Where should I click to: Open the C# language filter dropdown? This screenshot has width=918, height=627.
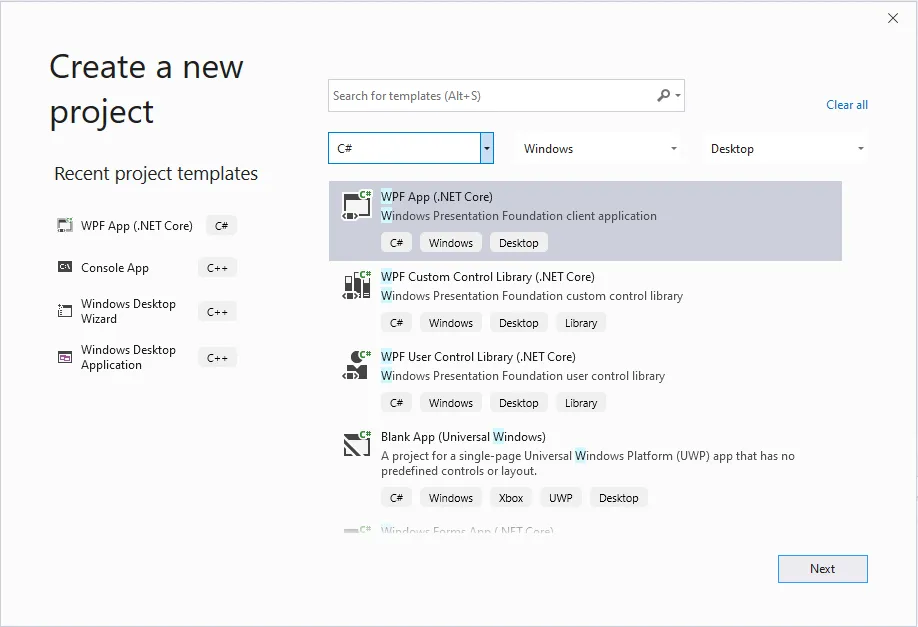point(486,148)
